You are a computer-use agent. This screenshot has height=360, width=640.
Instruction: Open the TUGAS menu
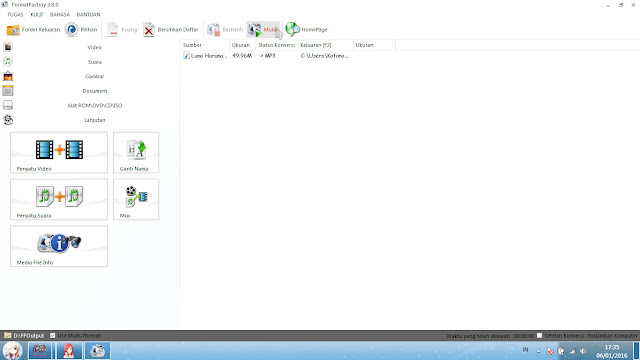pyautogui.click(x=15, y=14)
